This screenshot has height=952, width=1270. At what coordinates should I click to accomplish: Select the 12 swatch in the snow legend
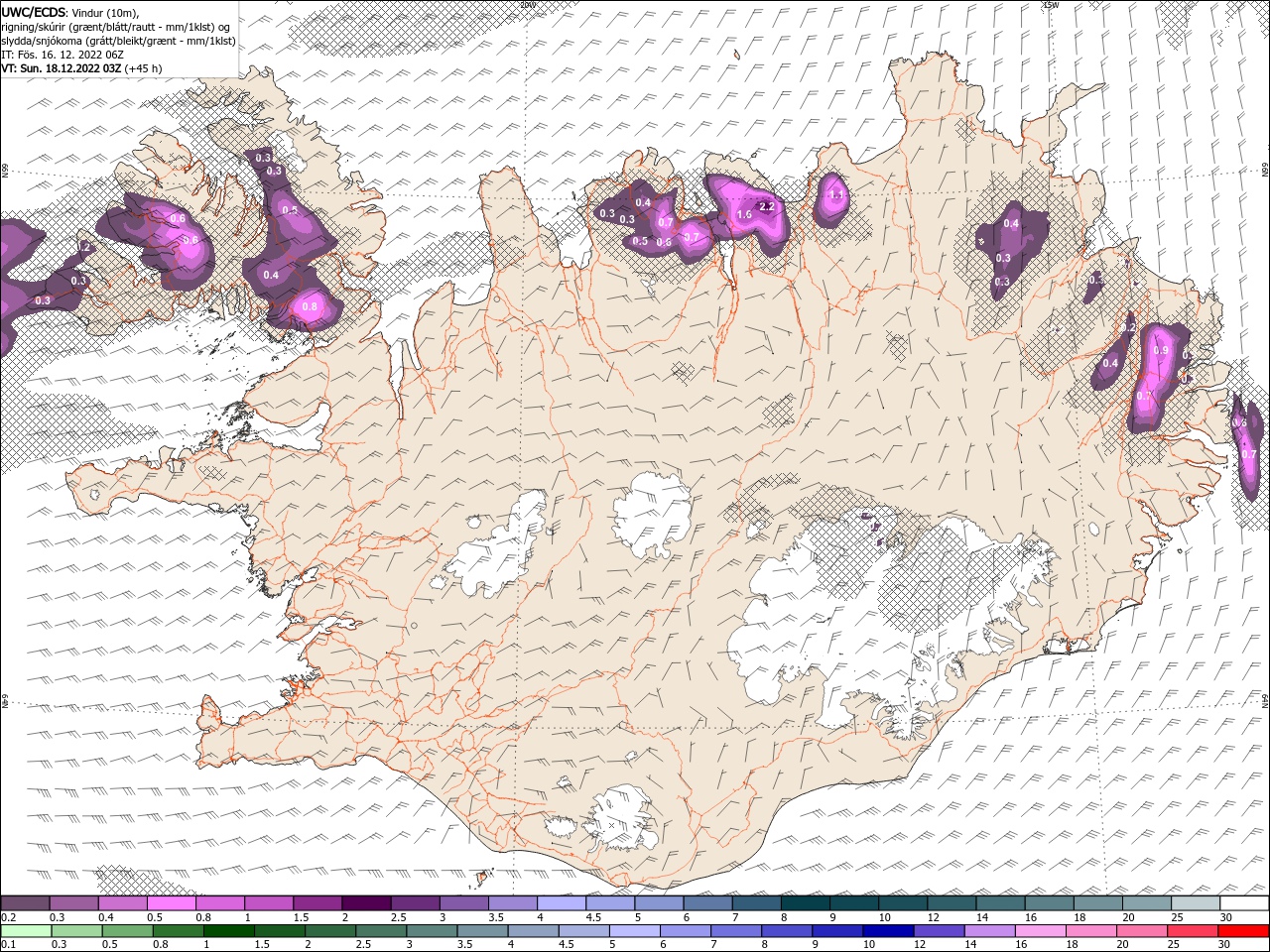click(952, 903)
